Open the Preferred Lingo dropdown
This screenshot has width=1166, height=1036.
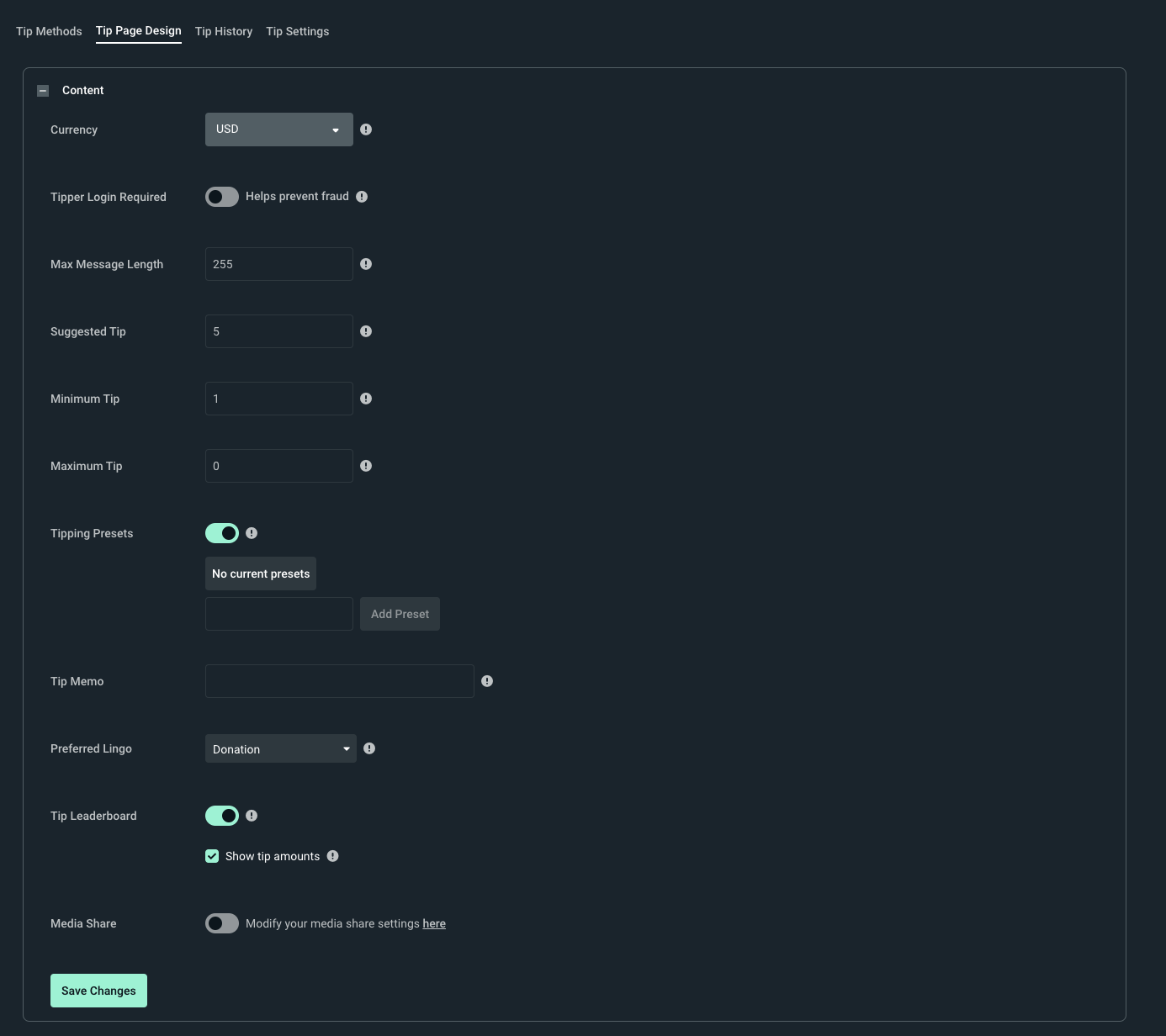pos(280,748)
